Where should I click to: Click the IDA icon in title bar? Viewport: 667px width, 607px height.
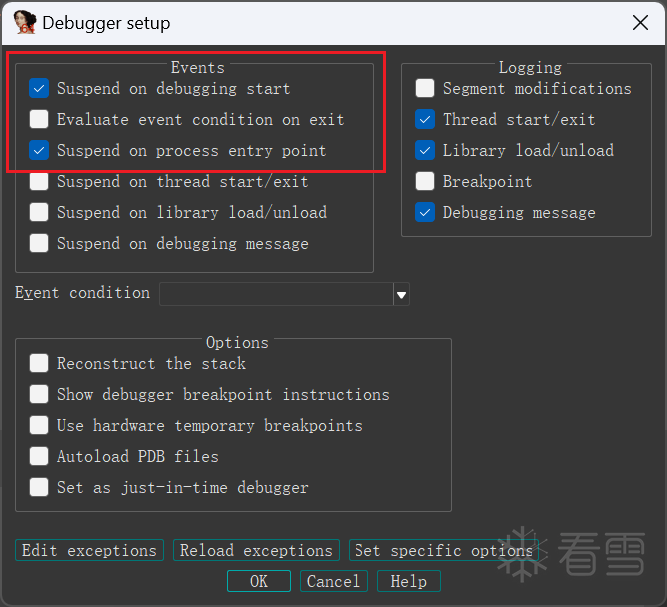pos(24,22)
